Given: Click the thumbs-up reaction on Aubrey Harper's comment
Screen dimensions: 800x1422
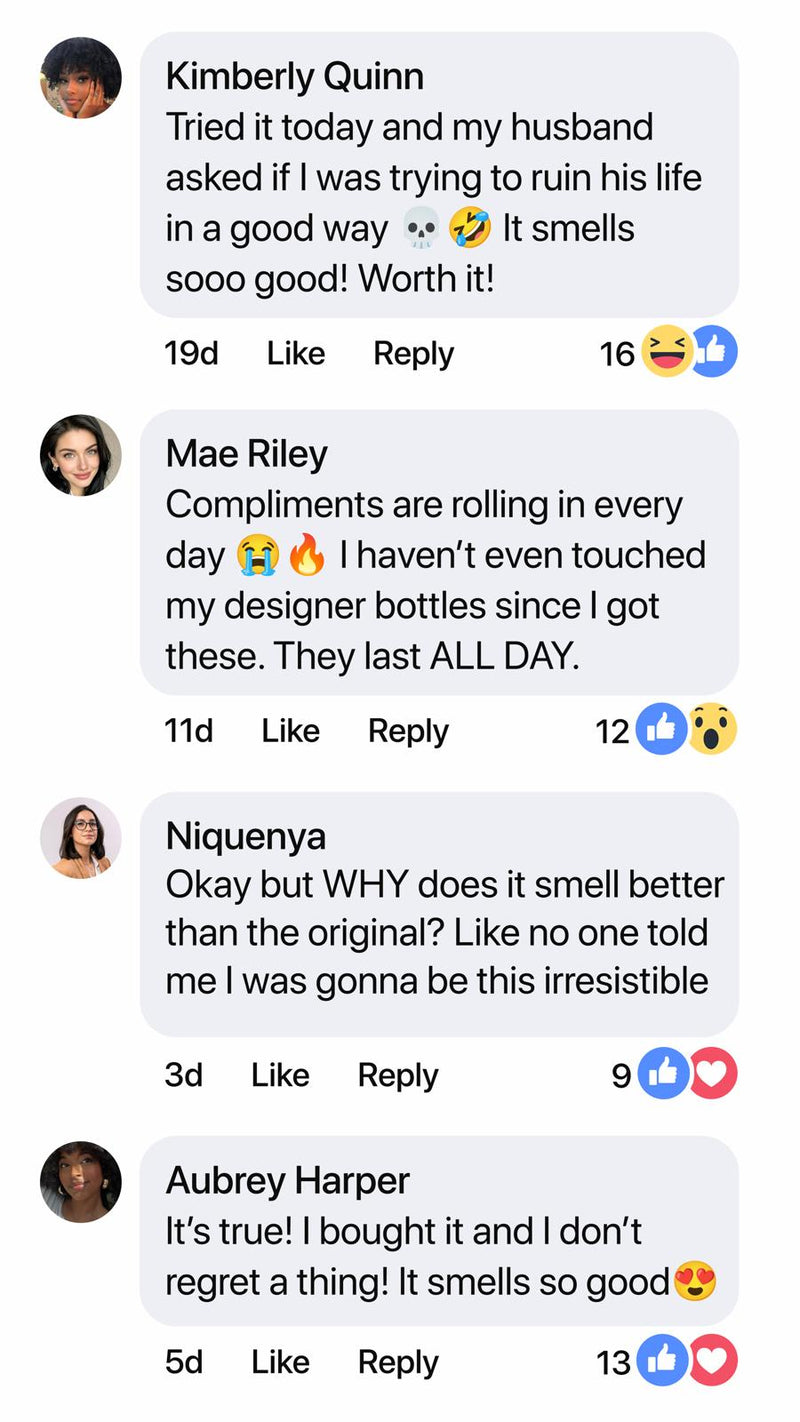Looking at the screenshot, I should (x=660, y=1361).
